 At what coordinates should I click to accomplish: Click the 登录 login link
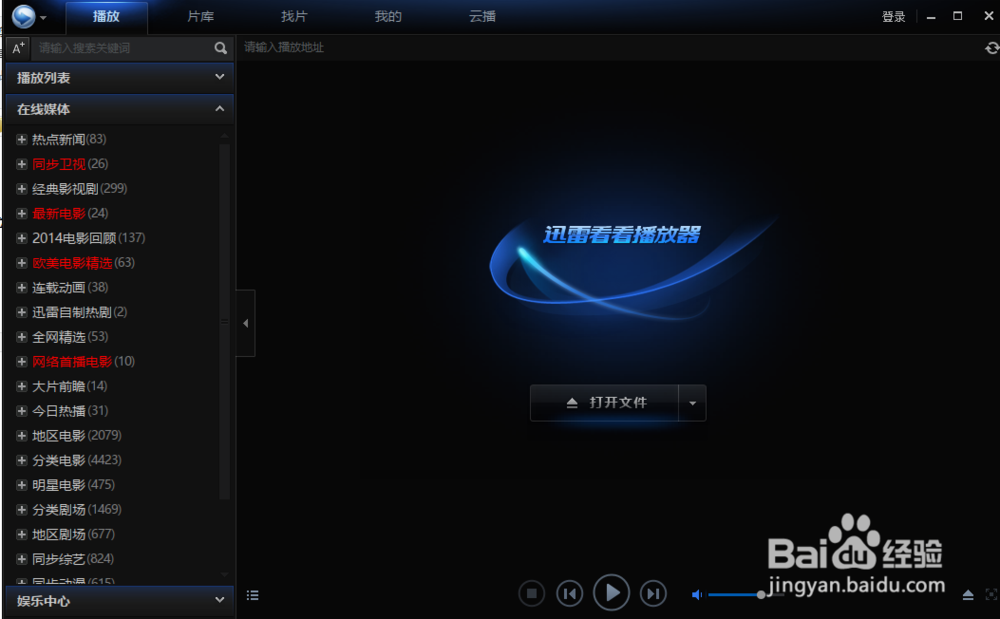[x=893, y=17]
